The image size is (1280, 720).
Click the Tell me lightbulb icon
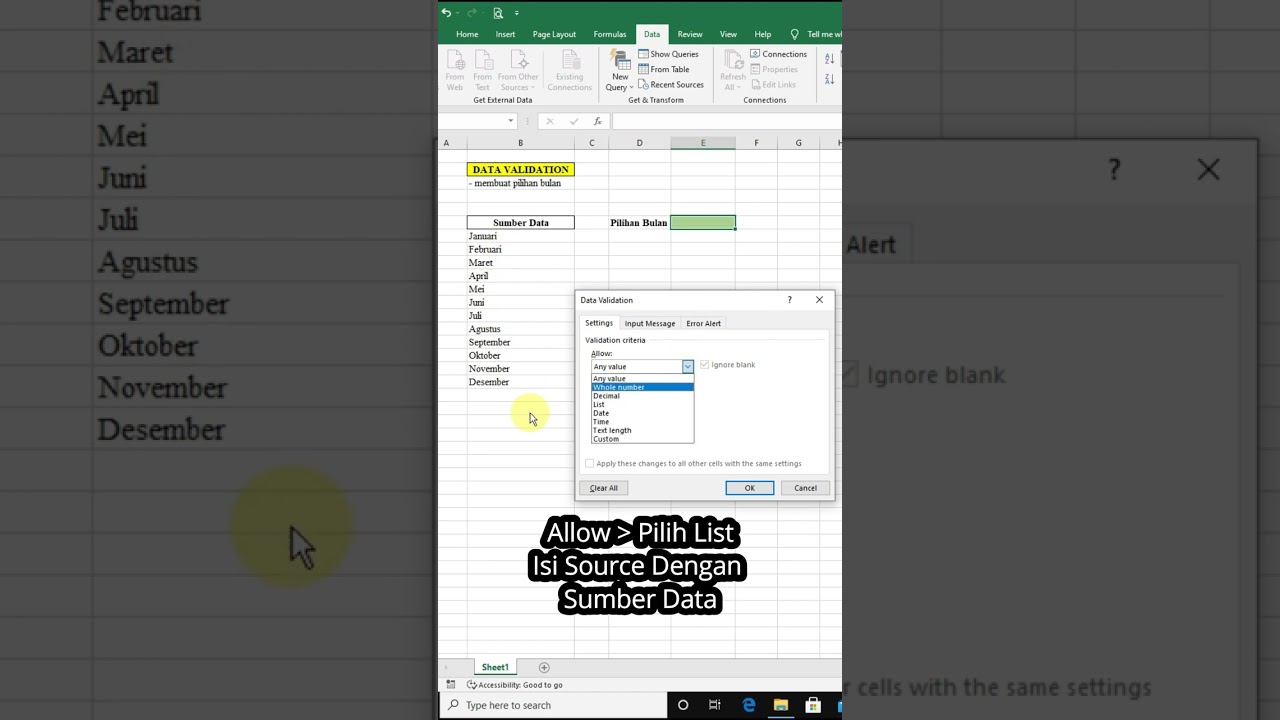[x=795, y=34]
